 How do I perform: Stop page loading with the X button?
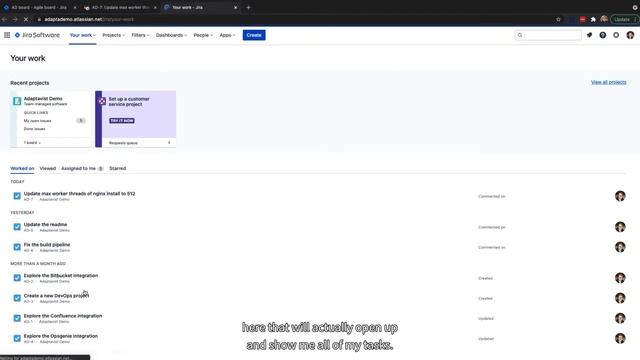click(x=25, y=19)
